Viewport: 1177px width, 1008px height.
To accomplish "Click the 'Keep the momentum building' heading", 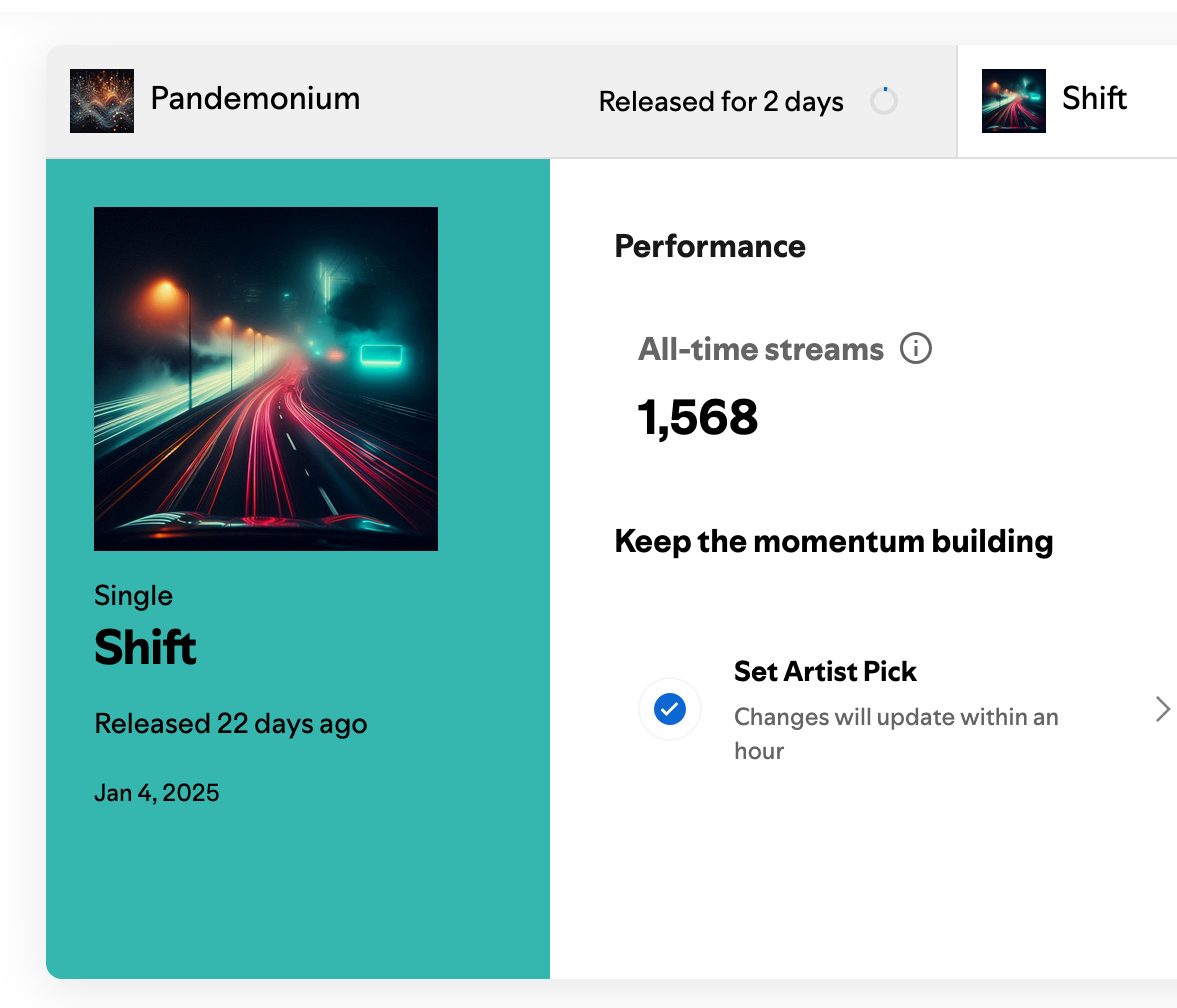I will pos(834,541).
